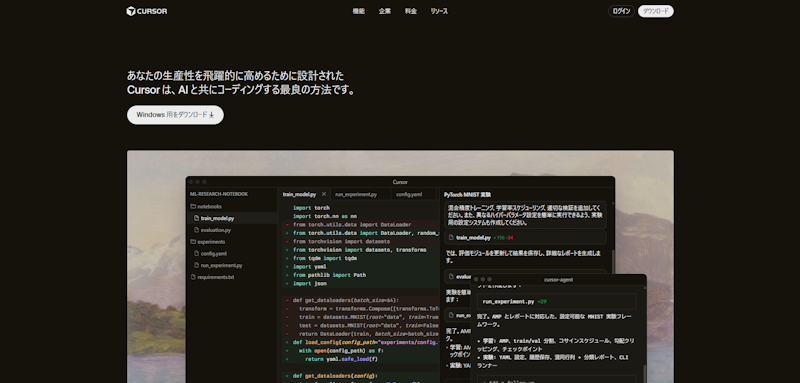The height and width of the screenshot is (383, 800).
Task: Open the 企業 navigation menu
Action: 385,11
